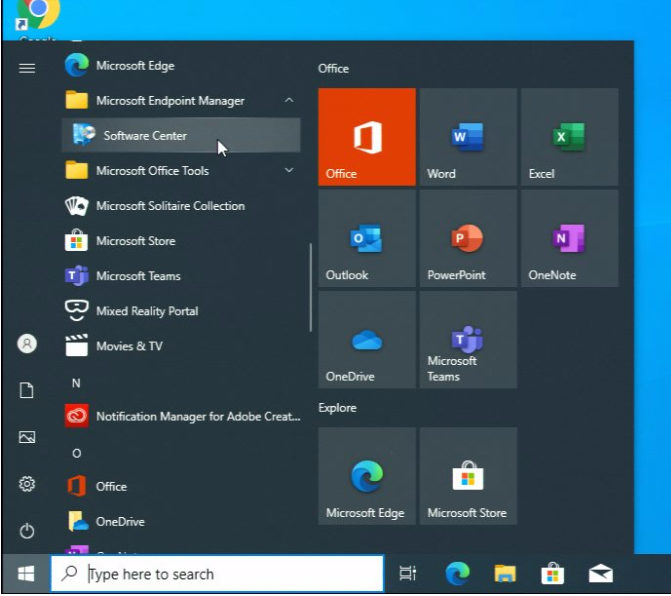Open Microsoft Store from the taskbar

tap(552, 573)
